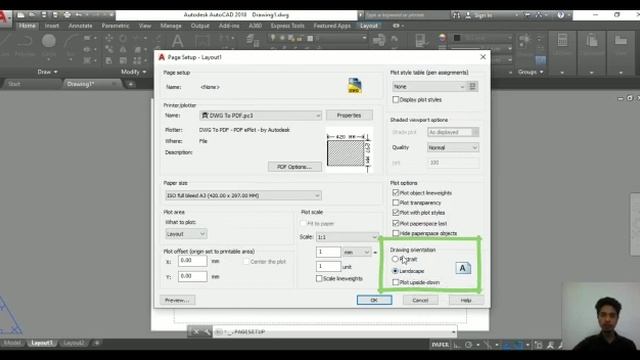
Task: Click the Help question mark icon in title bar
Action: point(561,15)
